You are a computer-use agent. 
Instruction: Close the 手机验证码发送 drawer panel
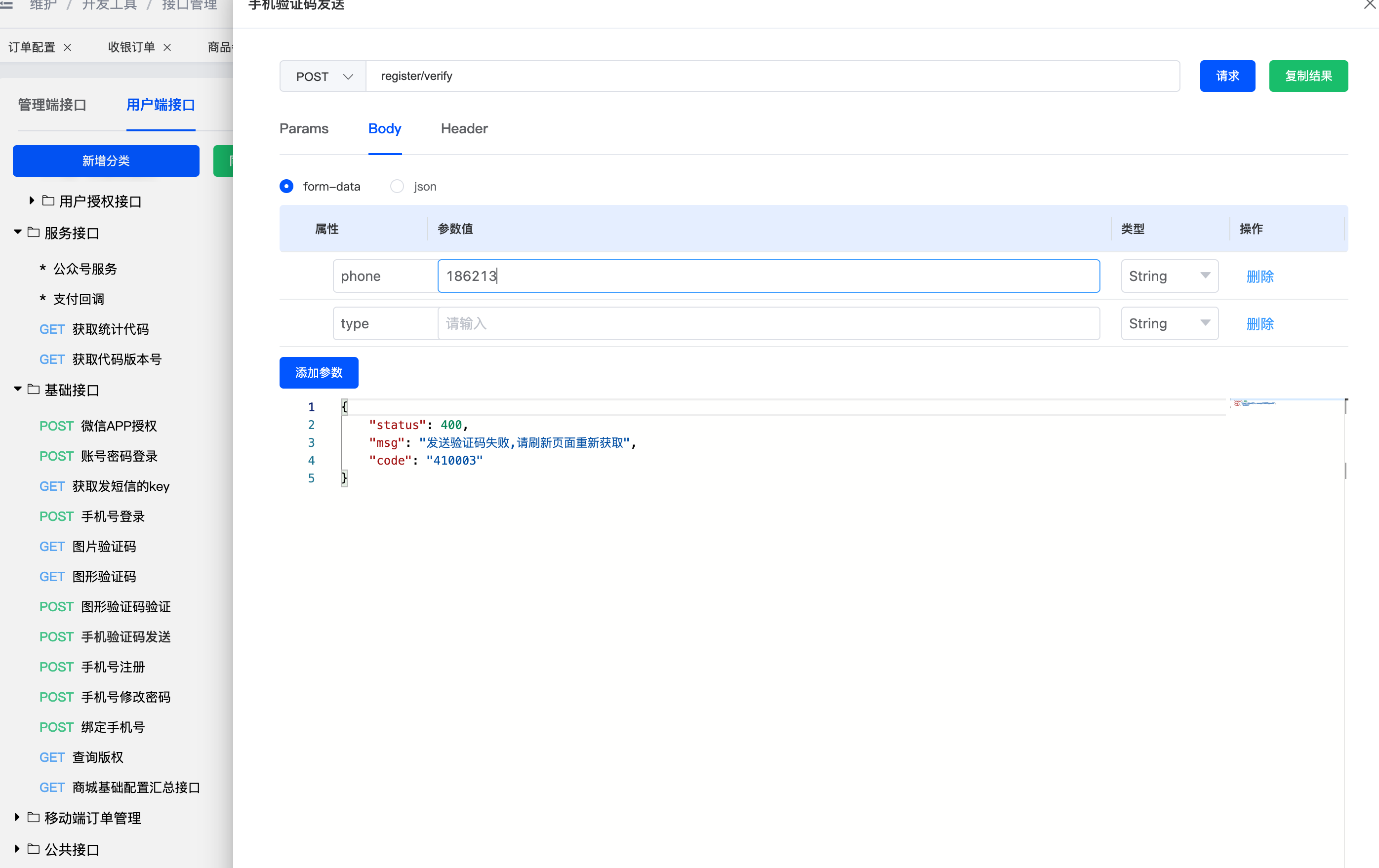click(1369, 4)
